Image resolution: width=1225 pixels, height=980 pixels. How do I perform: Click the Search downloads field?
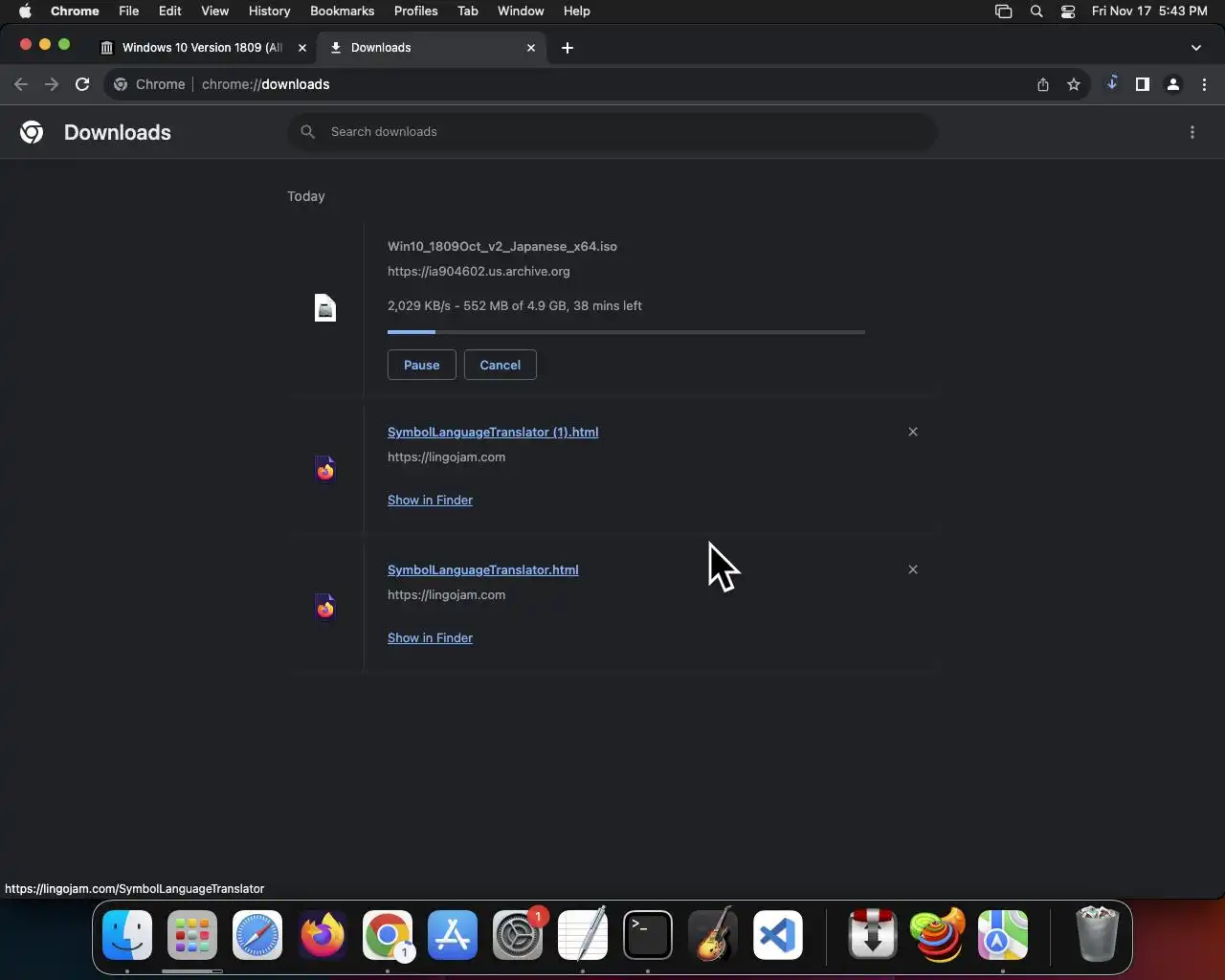coord(612,132)
